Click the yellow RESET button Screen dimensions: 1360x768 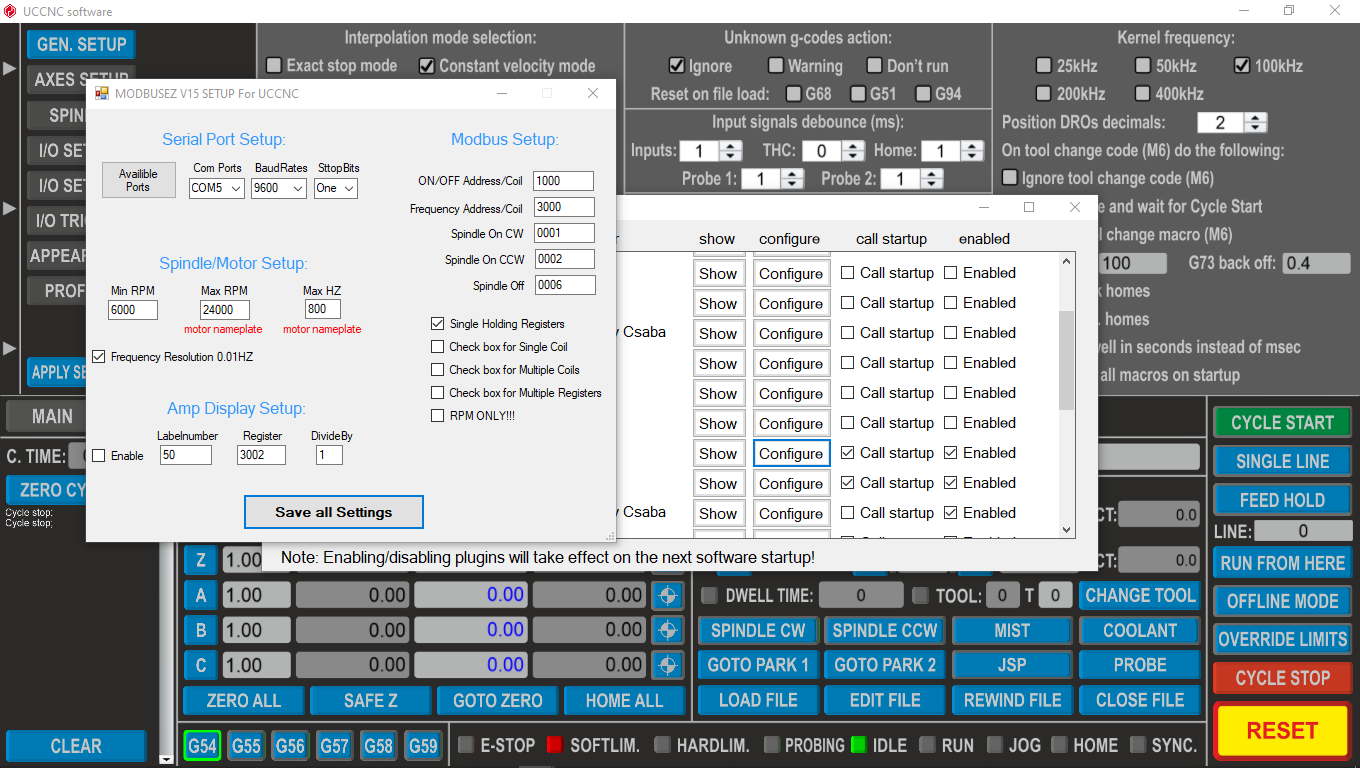tap(1282, 731)
